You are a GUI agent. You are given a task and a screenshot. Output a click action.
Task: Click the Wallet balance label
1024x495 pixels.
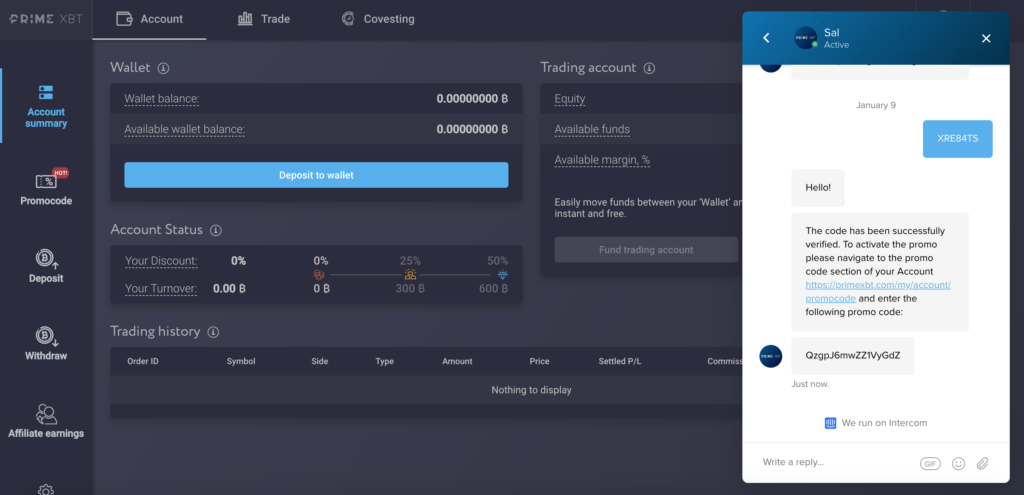click(161, 99)
